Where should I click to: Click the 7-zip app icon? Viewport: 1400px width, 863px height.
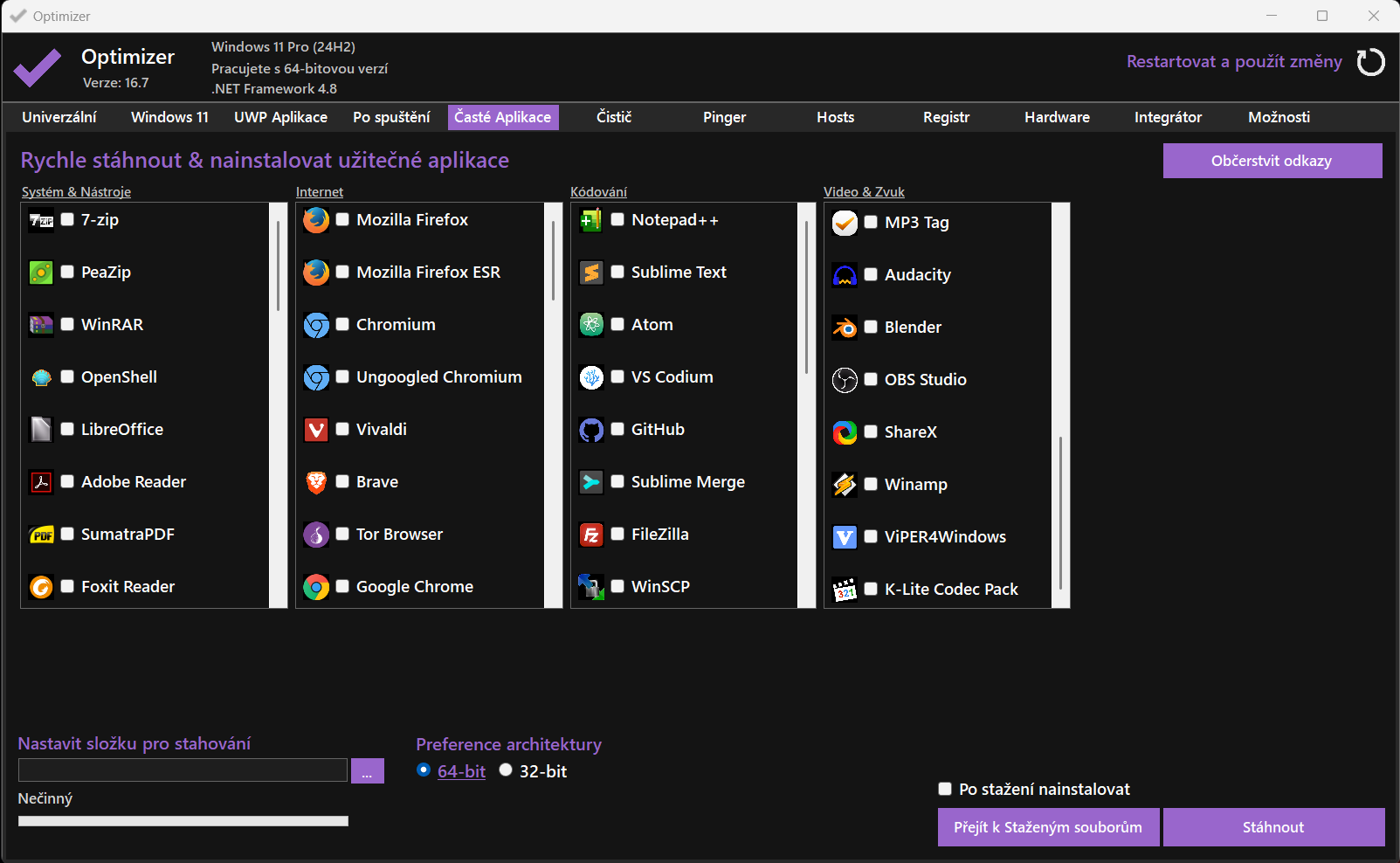[x=41, y=220]
